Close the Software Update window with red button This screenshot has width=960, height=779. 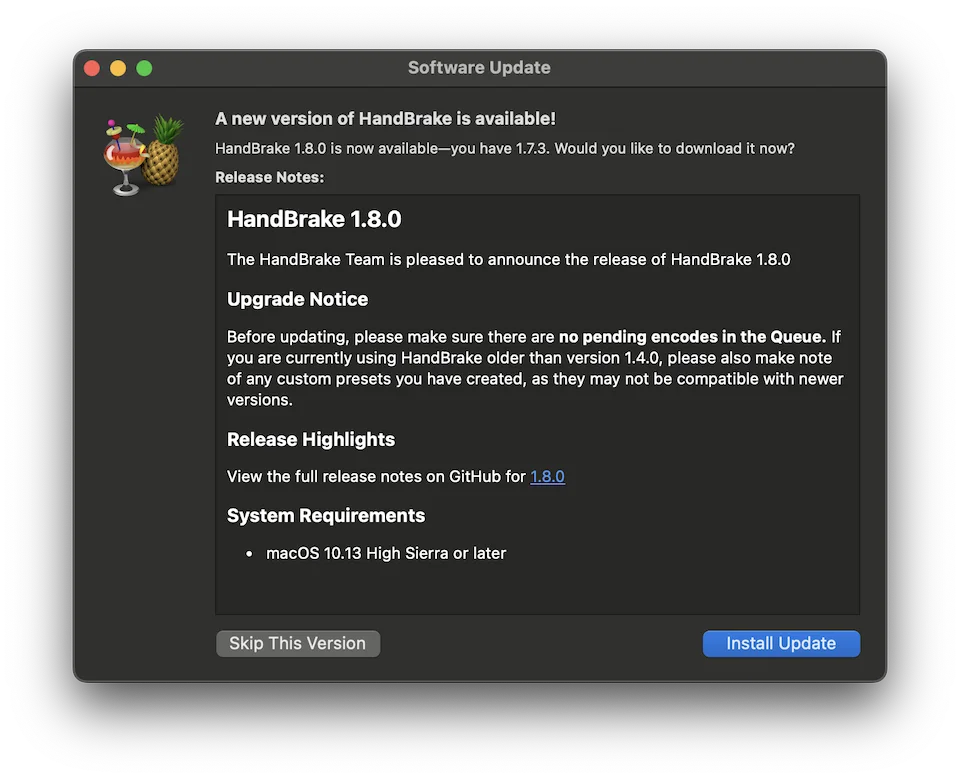coord(92,68)
